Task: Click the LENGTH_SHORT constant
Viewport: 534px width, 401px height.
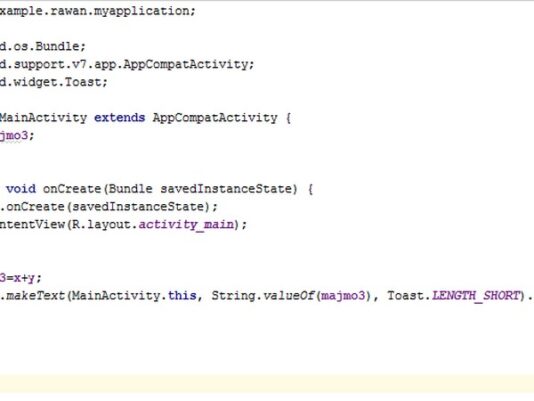Action: point(476,296)
